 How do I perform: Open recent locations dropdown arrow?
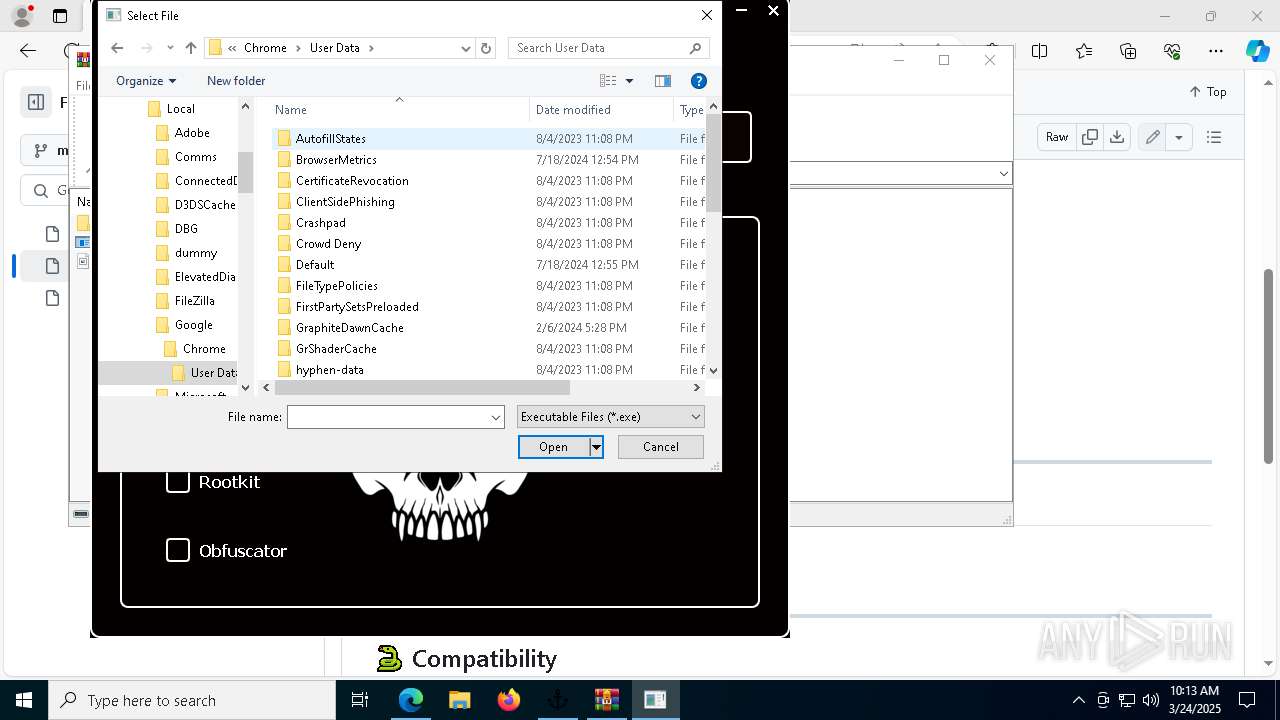(170, 48)
